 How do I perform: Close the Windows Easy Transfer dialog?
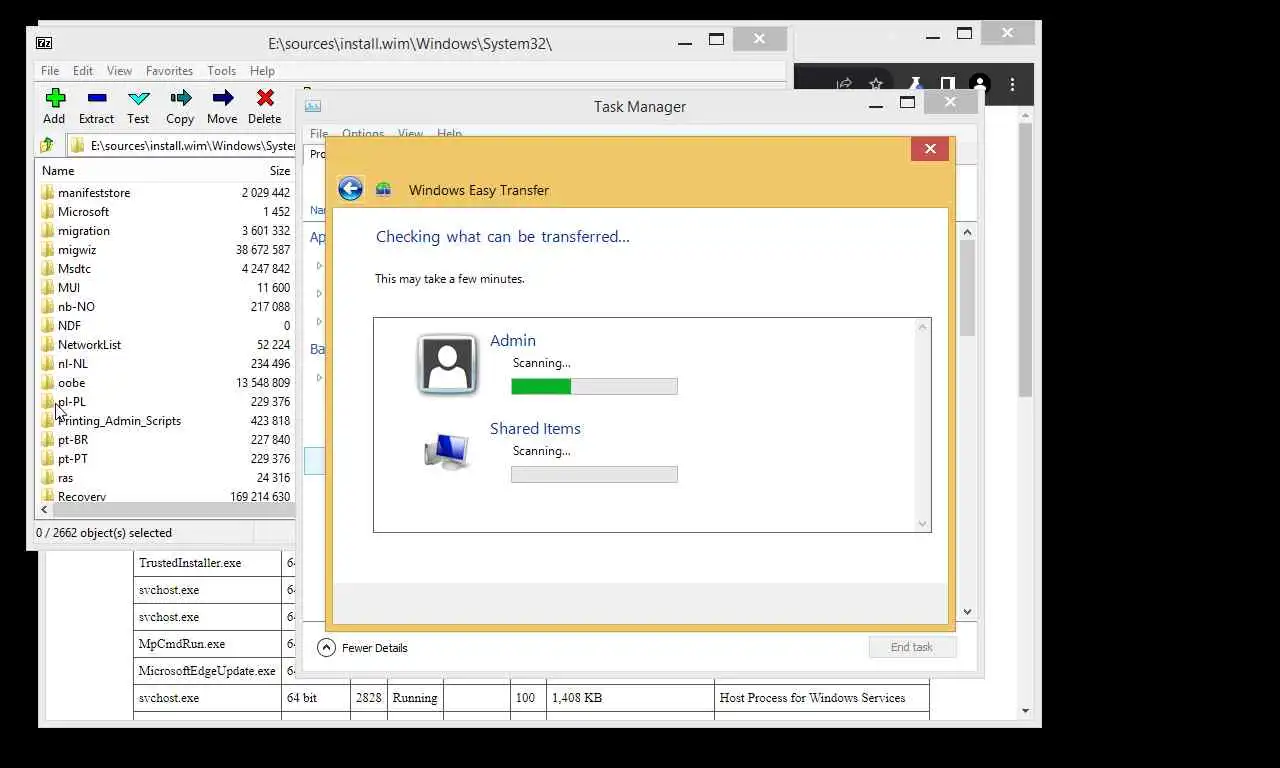pos(930,149)
